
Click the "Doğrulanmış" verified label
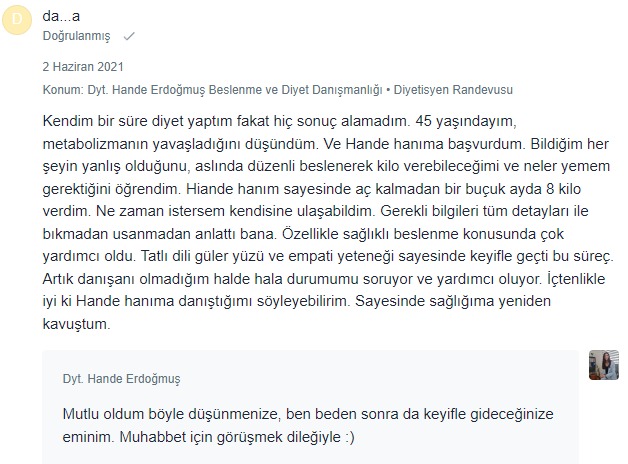pyautogui.click(x=76, y=36)
